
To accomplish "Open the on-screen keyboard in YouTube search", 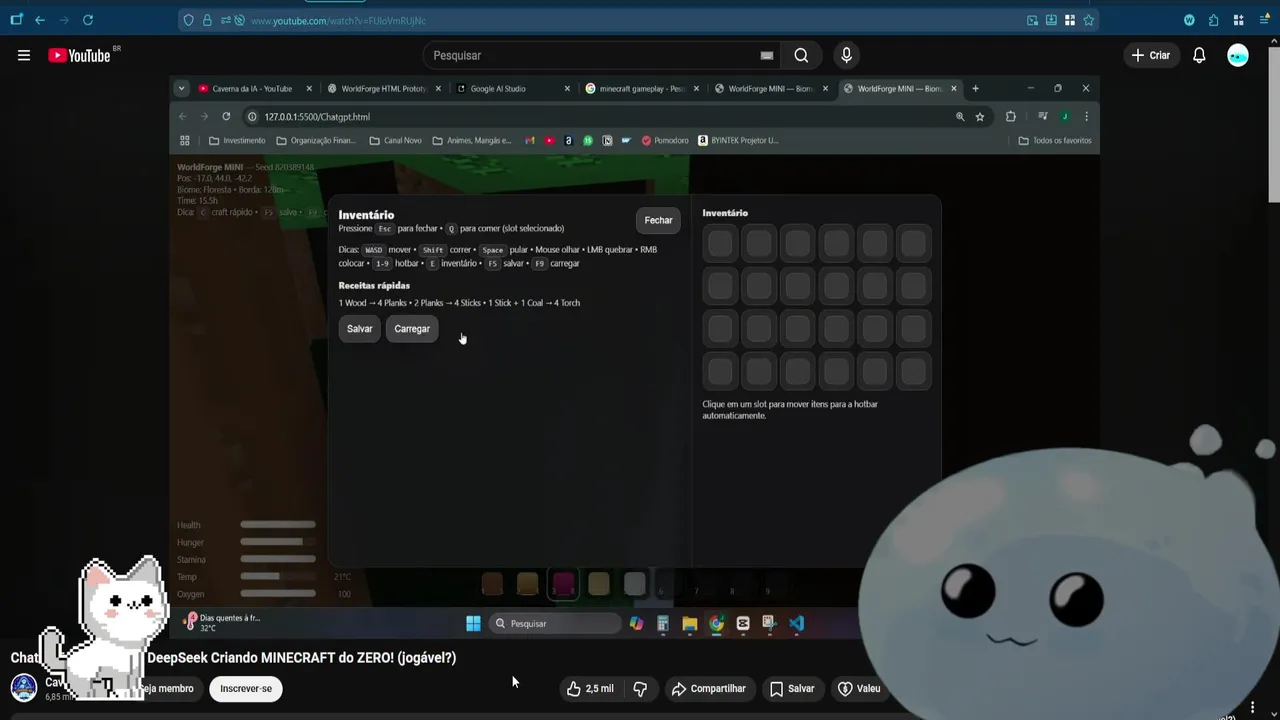I will coord(767,56).
